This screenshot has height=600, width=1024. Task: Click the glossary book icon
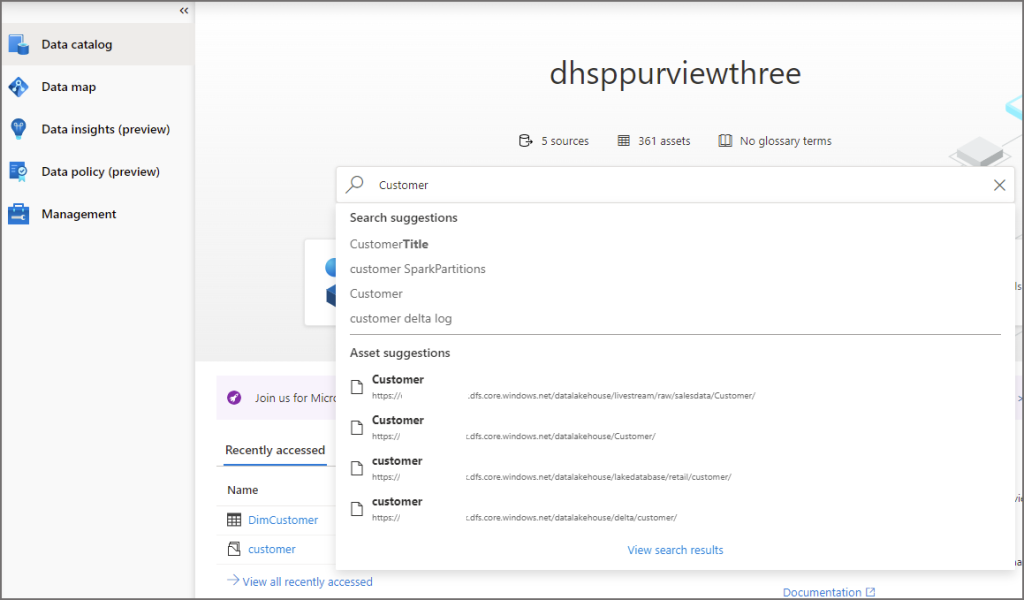tap(725, 140)
